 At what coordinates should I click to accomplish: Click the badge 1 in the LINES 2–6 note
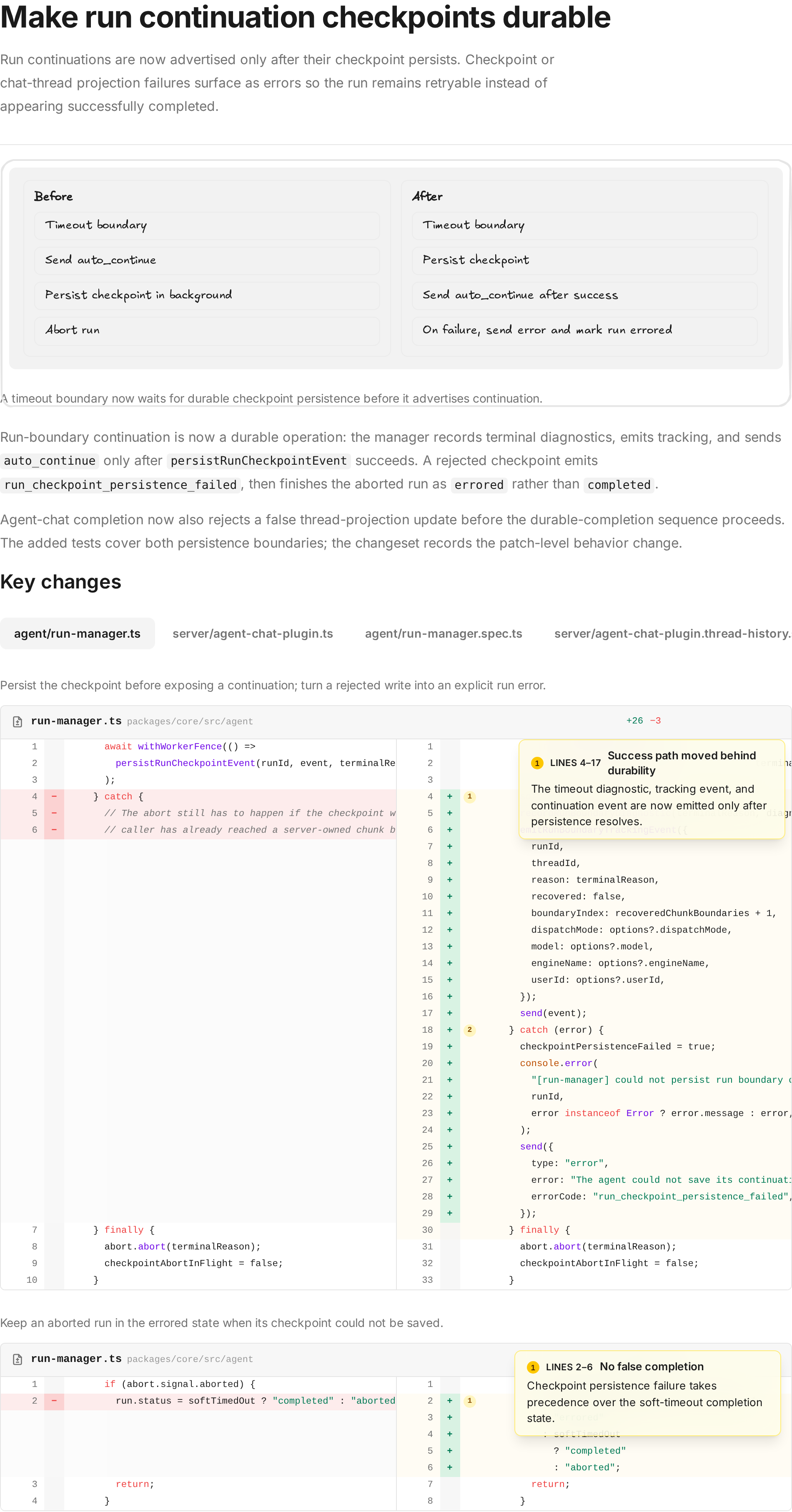click(532, 1367)
